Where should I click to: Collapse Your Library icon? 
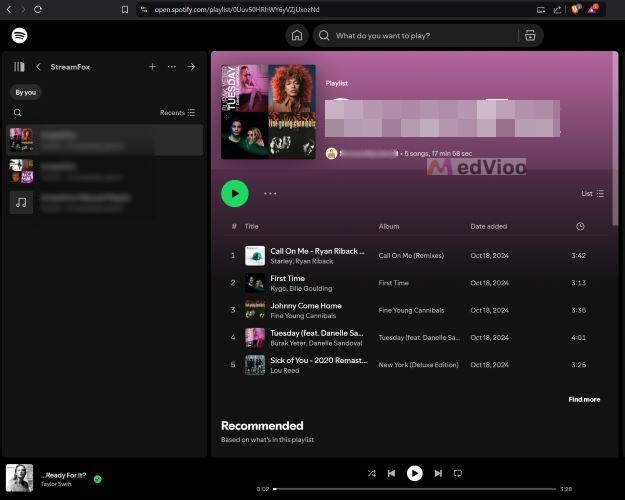pos(19,67)
